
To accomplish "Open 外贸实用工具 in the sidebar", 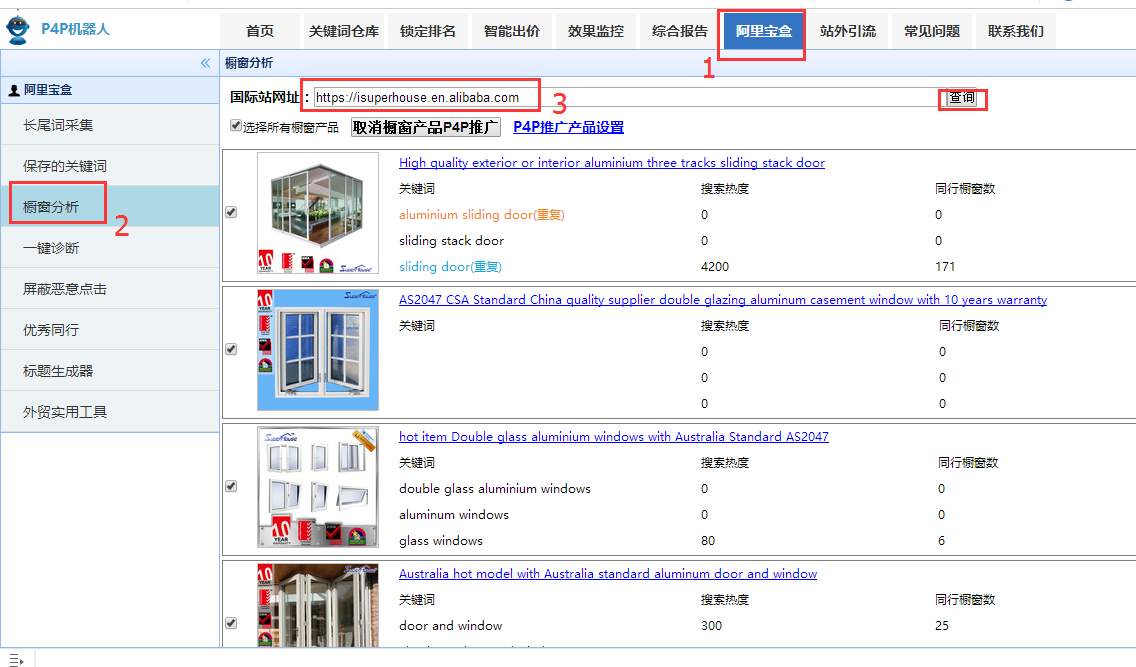I will click(110, 412).
